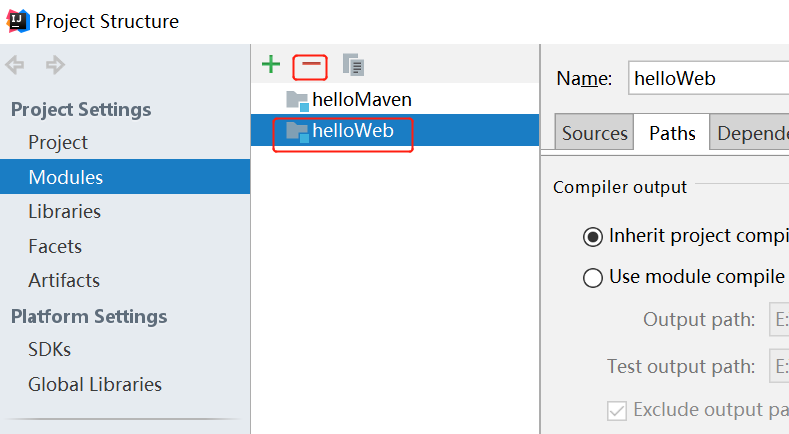Click the helloWeb module folder icon
Screen dimensions: 789x434
[297, 131]
